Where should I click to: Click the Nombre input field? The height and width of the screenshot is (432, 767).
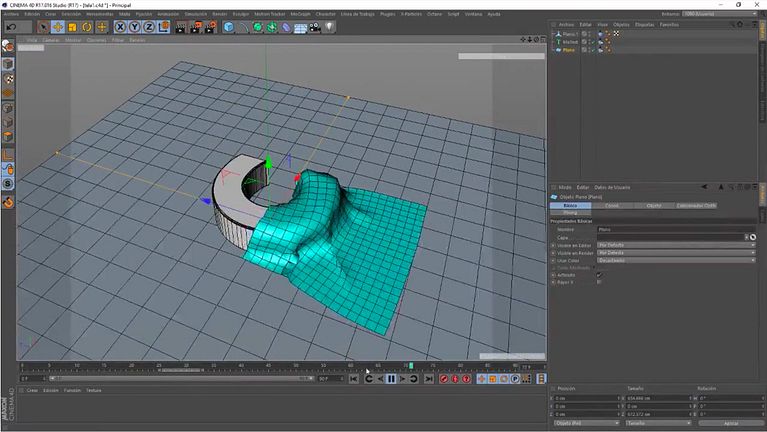coord(676,229)
